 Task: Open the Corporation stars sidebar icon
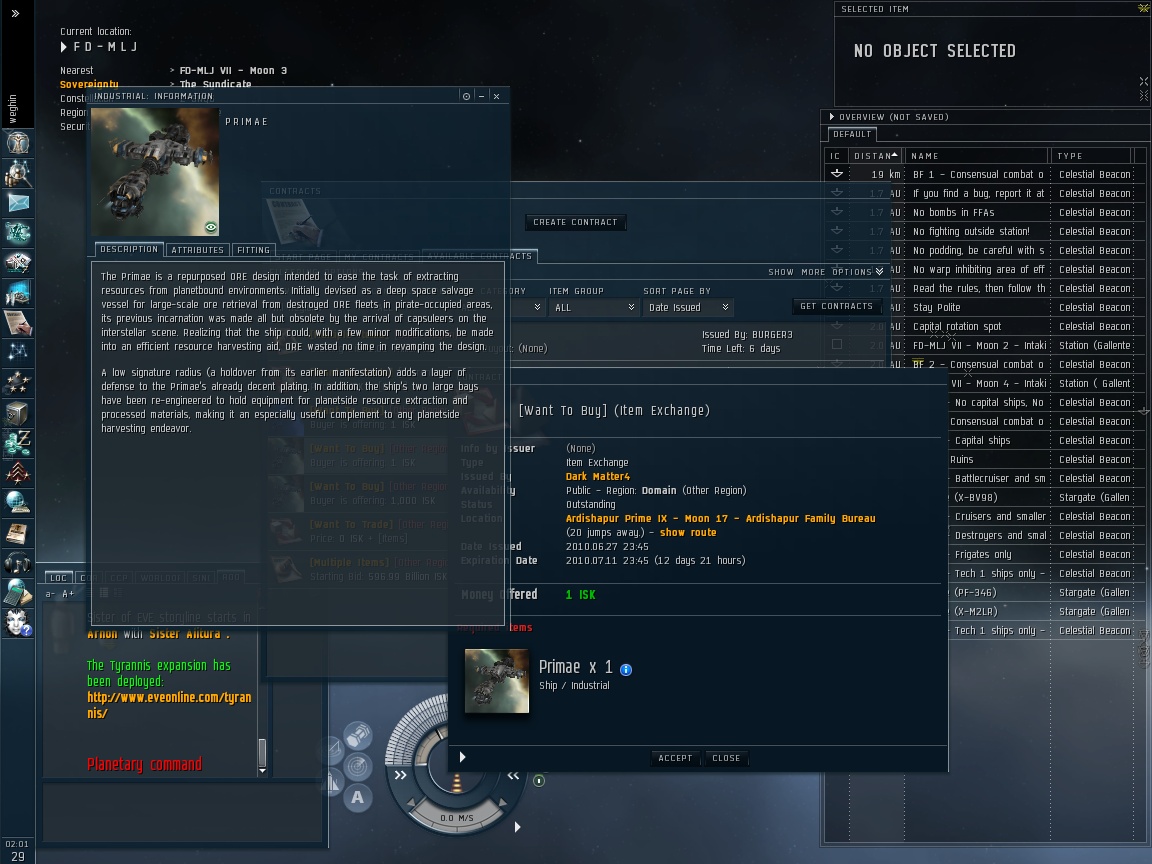click(18, 382)
